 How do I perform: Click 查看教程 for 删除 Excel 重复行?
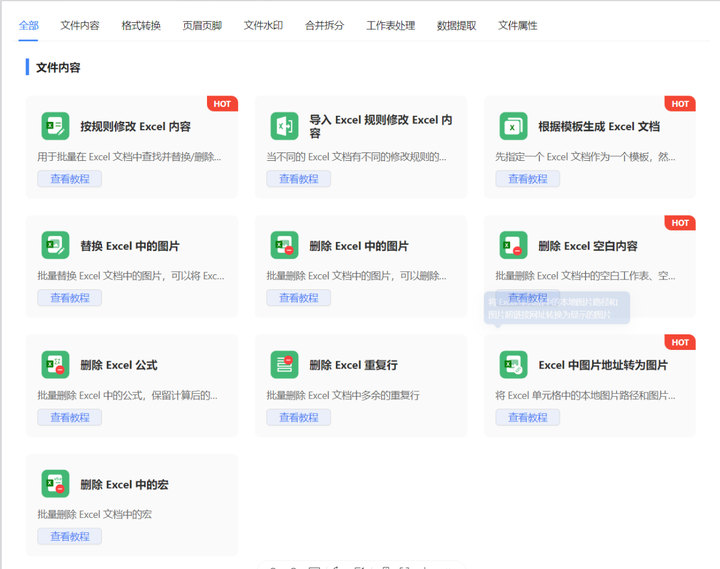298,417
